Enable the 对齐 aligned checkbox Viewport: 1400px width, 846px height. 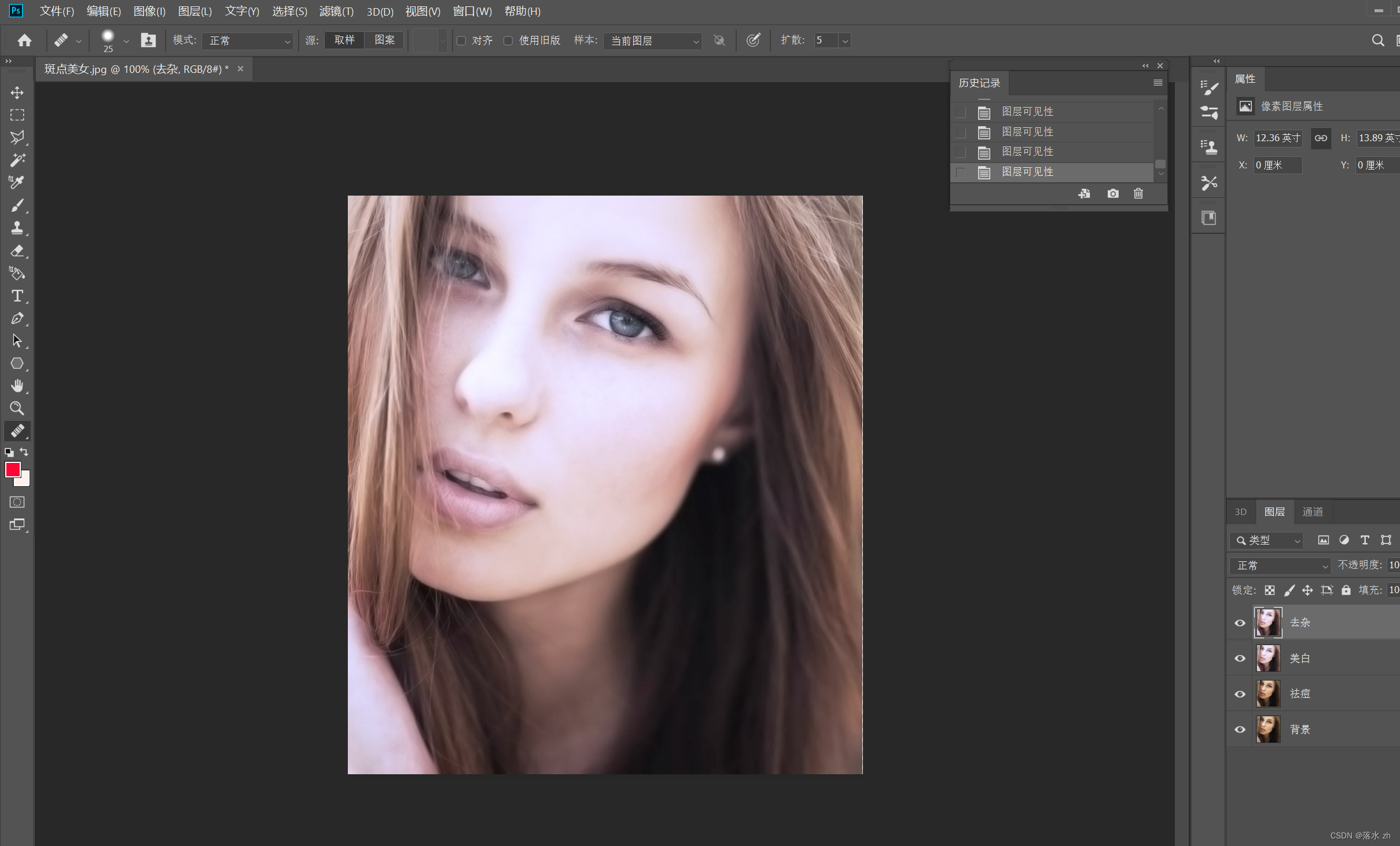(x=461, y=41)
